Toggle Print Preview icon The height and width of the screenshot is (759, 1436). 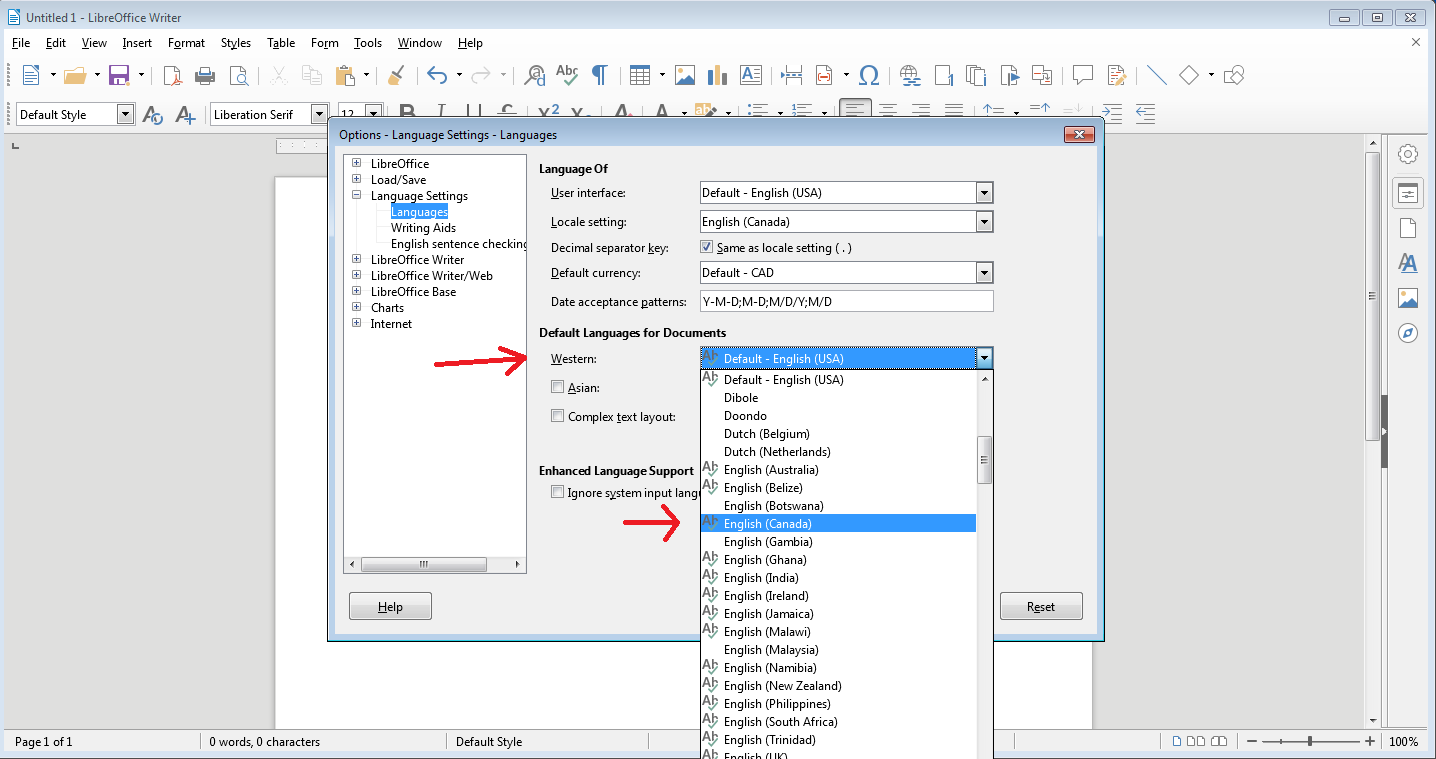click(238, 75)
